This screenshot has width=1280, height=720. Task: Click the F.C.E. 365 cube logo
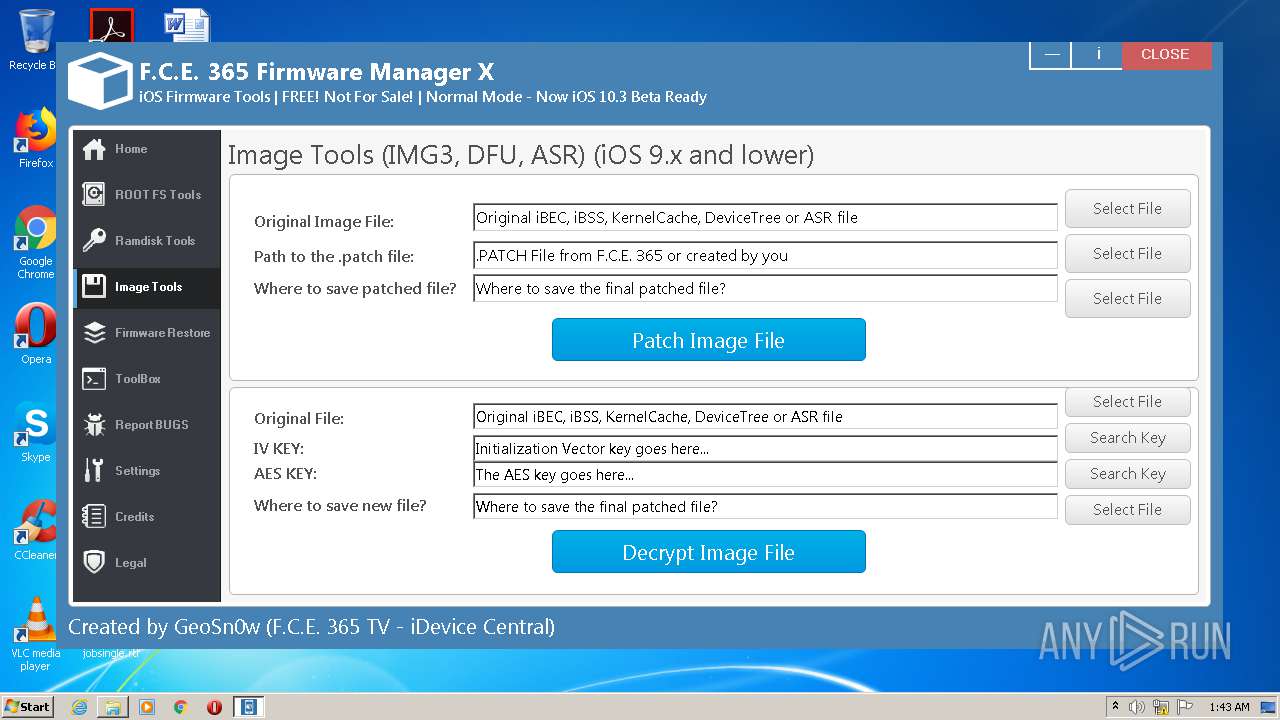click(x=100, y=81)
